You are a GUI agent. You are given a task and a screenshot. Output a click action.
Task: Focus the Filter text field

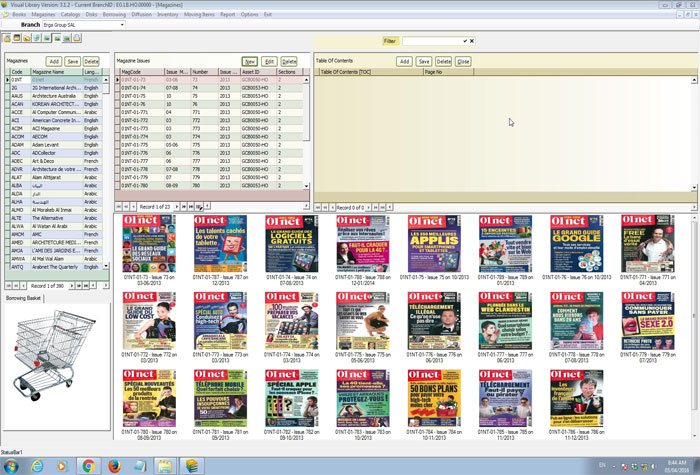(431, 41)
